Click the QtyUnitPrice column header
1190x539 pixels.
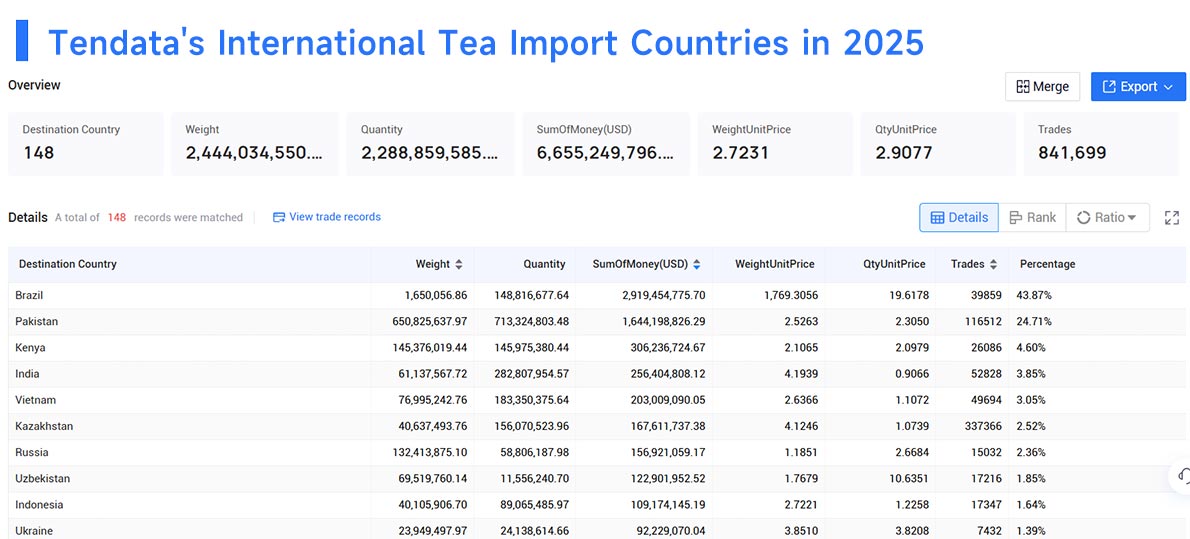point(894,264)
